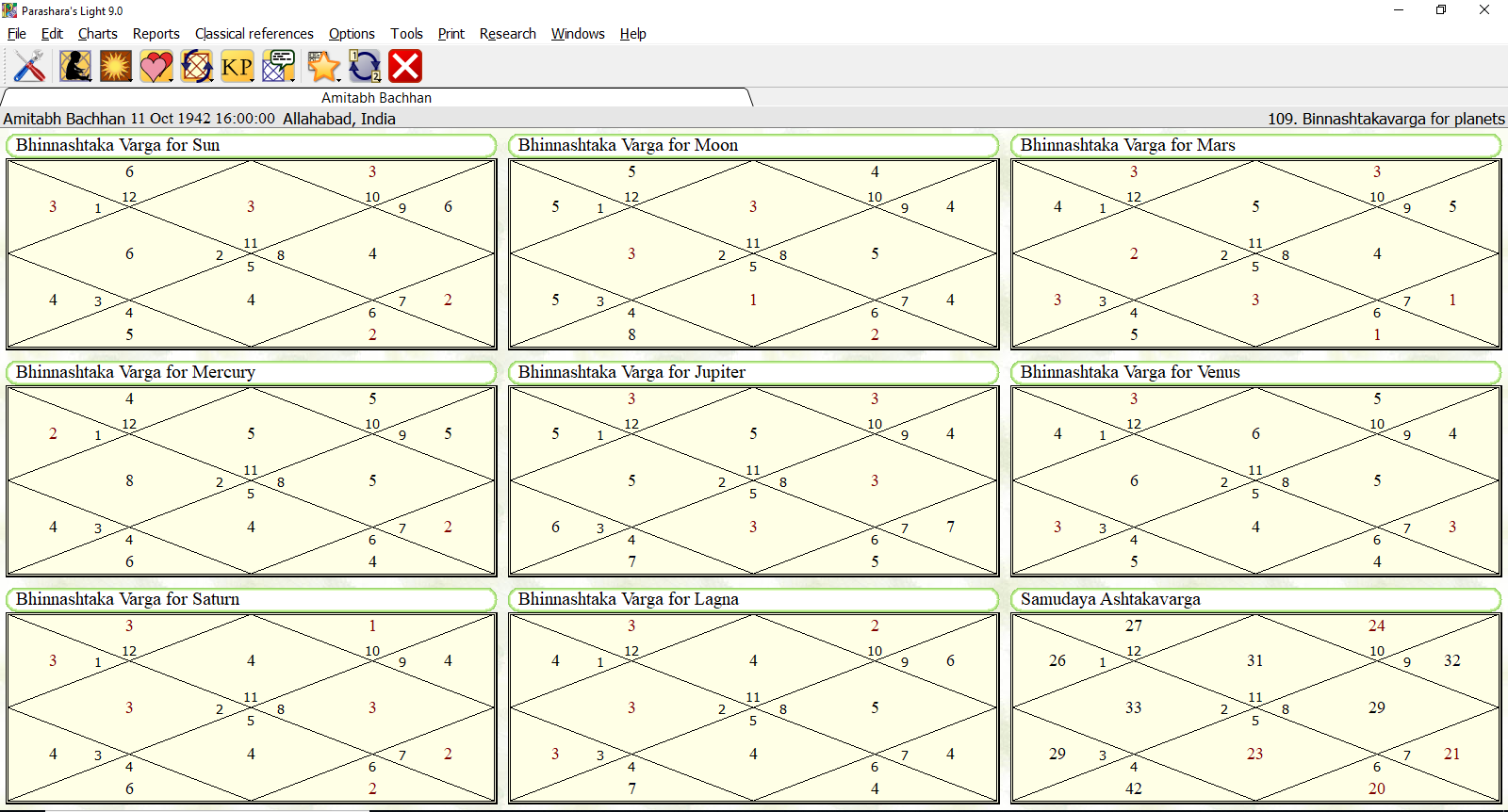Open dropdown arrow on hearts compatibility icon

click(x=171, y=78)
